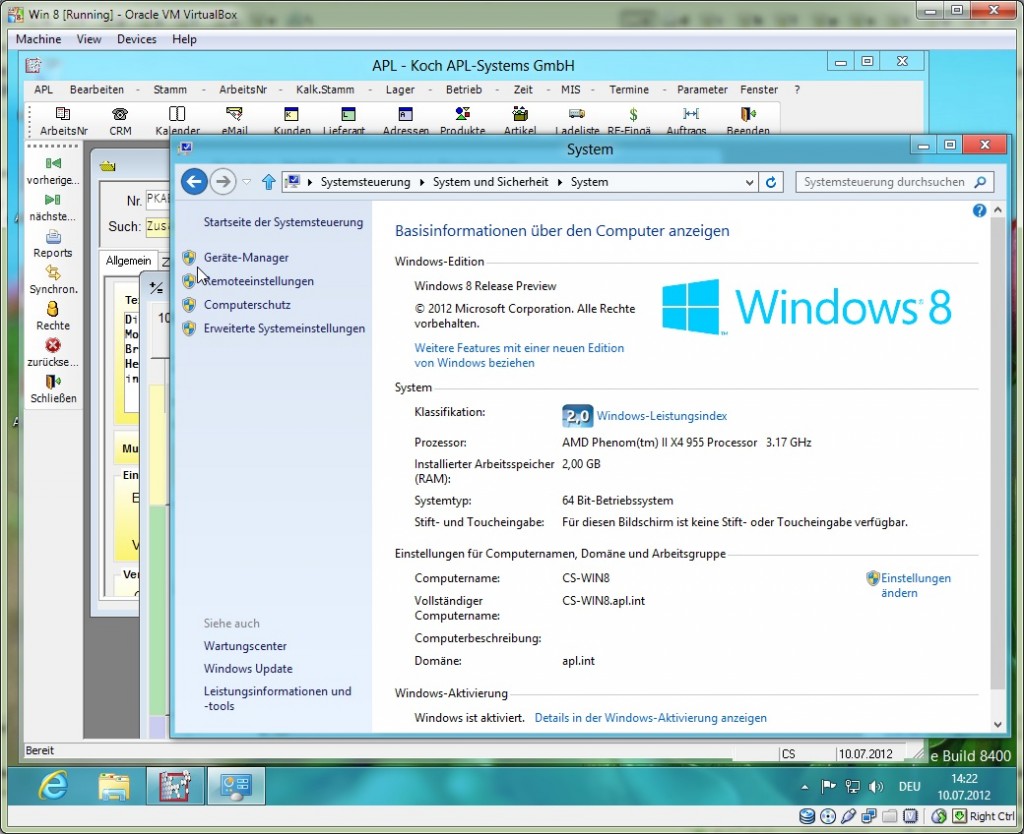Click the Systemsteuerung durchsuchen search field
Screen dimensions: 1024x834
click(x=895, y=182)
